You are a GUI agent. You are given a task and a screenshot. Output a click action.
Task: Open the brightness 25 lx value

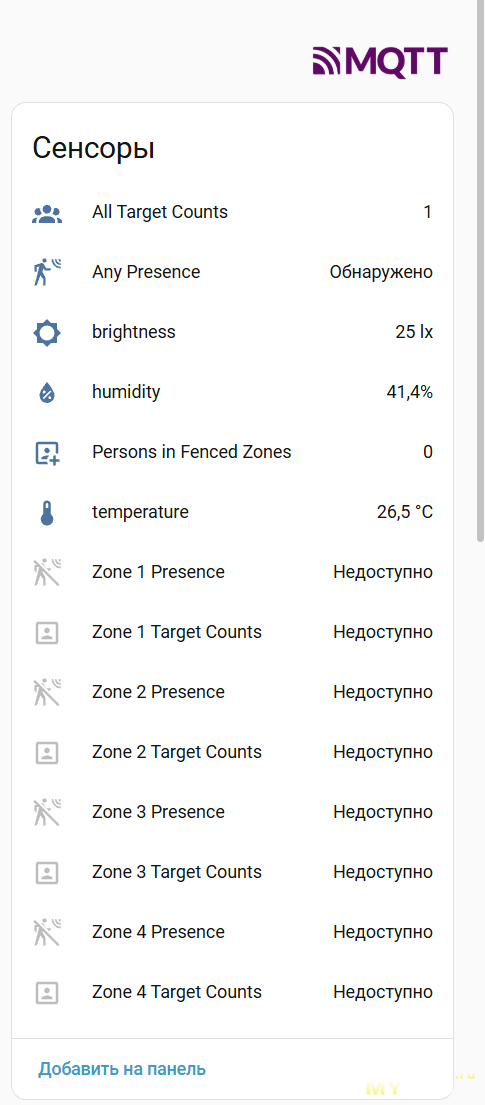coord(414,332)
